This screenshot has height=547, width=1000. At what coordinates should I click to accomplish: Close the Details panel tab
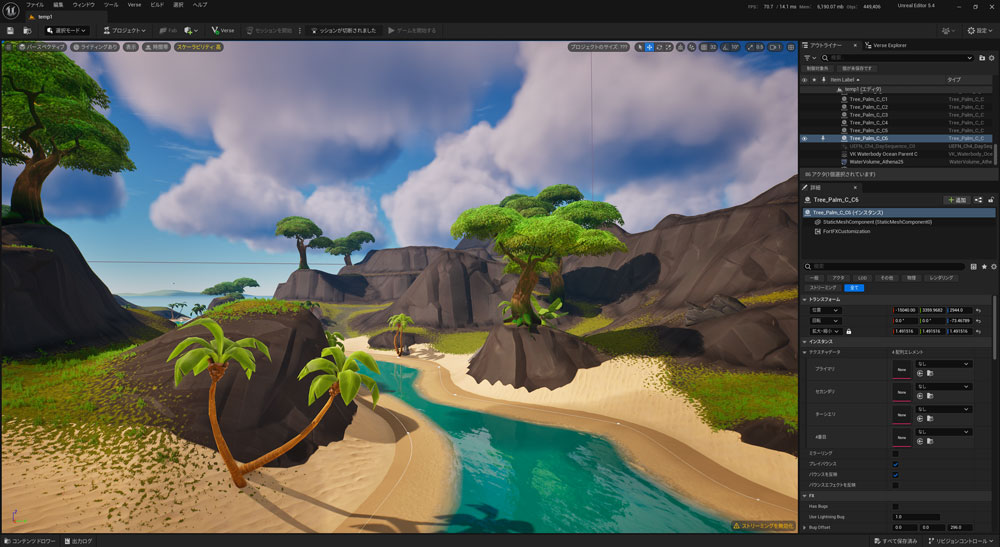855,187
